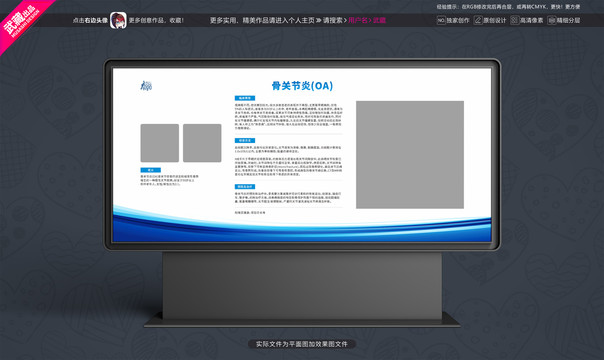Click the 更多创意作品, 收藏! text
This screenshot has height=360, width=604.
click(x=156, y=20)
